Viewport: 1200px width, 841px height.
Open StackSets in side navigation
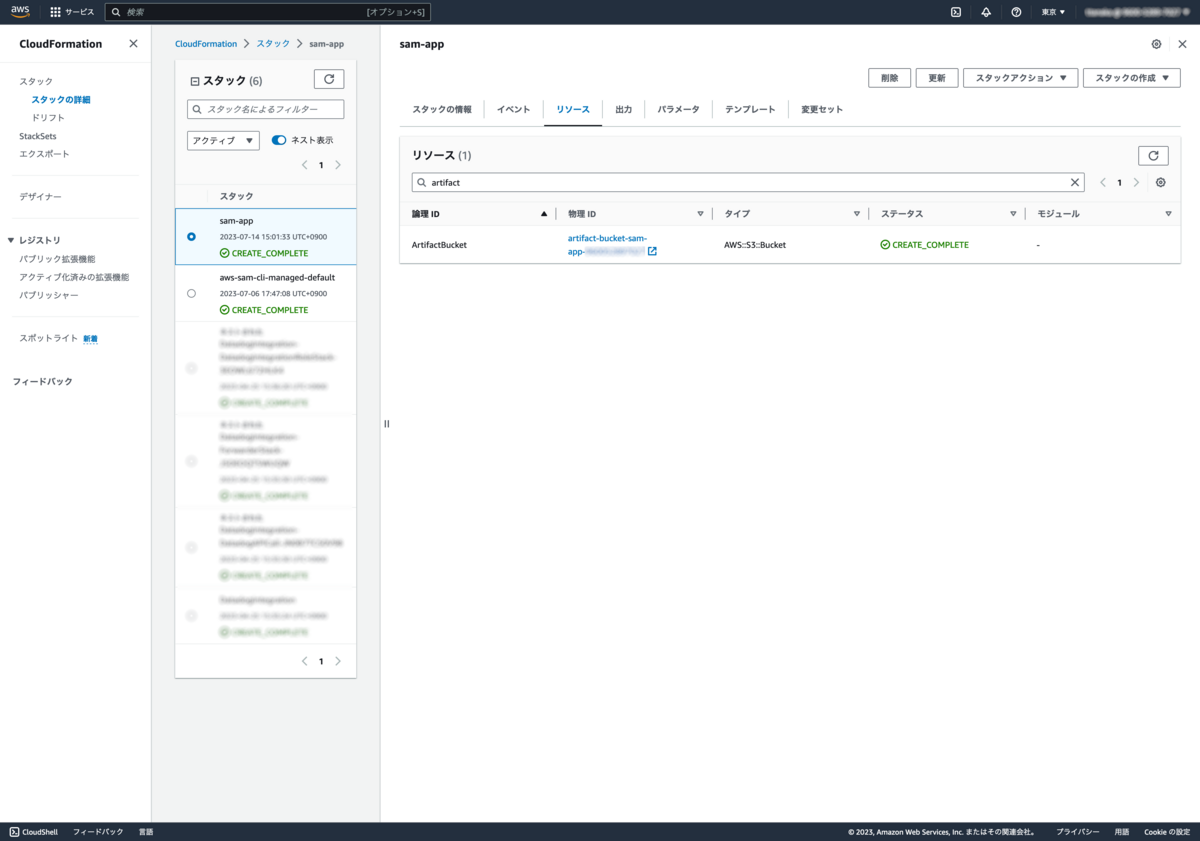coord(38,136)
